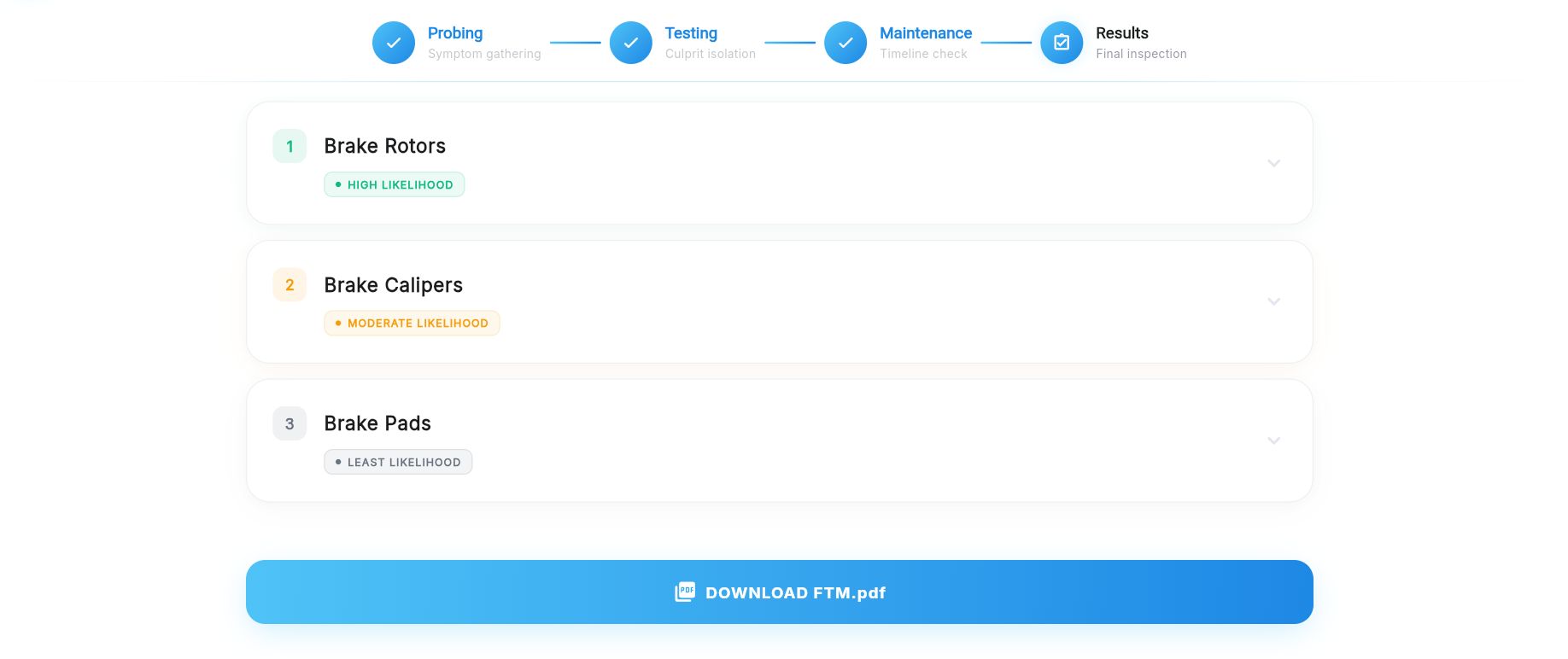The height and width of the screenshot is (659, 1568).
Task: Download the FTM.pdf report
Action: [780, 592]
